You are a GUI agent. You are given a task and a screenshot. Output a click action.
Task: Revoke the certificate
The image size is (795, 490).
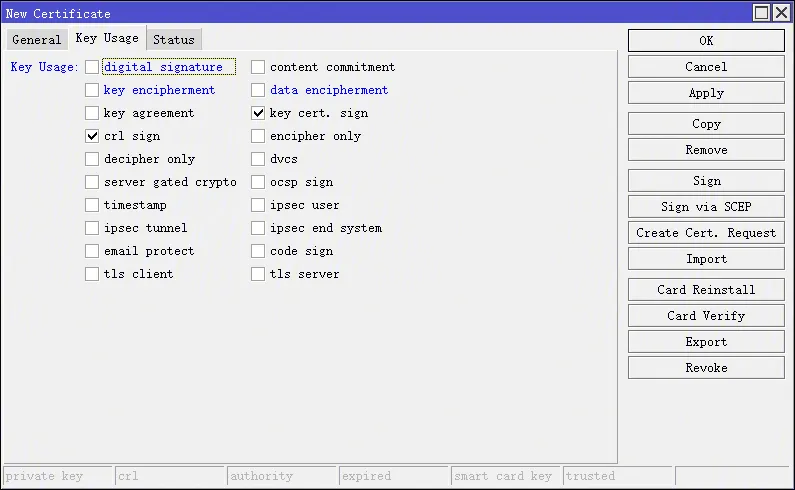click(x=706, y=368)
